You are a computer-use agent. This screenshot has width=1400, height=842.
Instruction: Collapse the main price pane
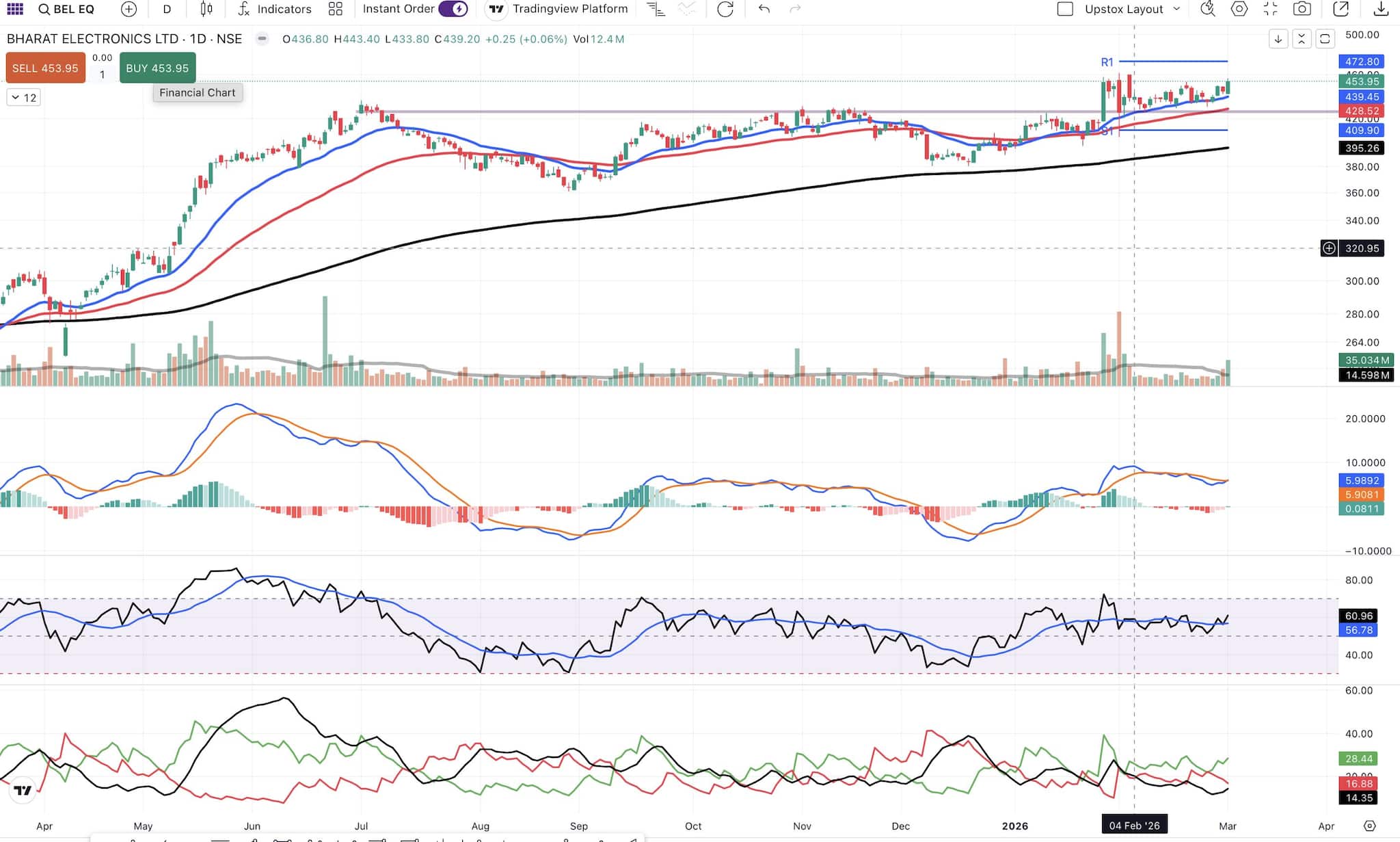(x=1302, y=39)
